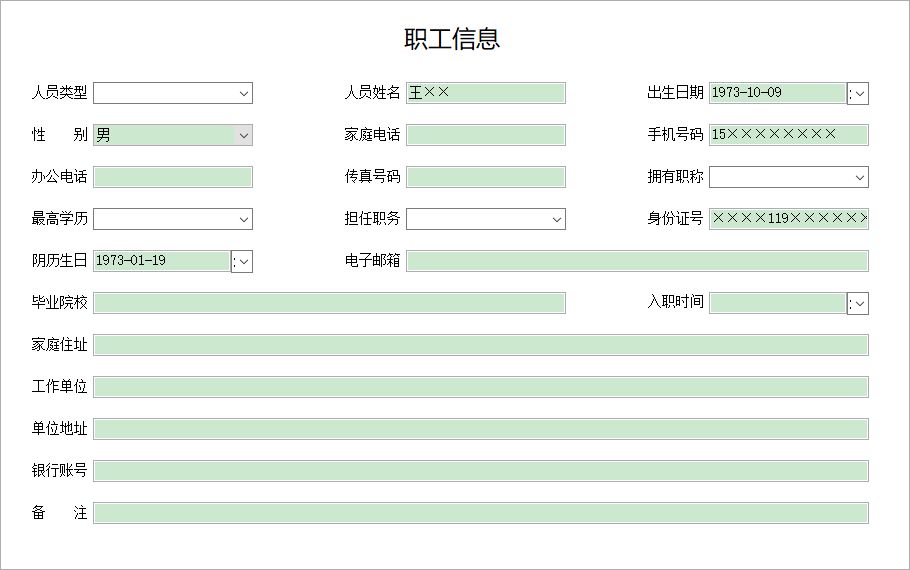
Task: Focus the 家庭电话 input field
Action: click(x=486, y=135)
